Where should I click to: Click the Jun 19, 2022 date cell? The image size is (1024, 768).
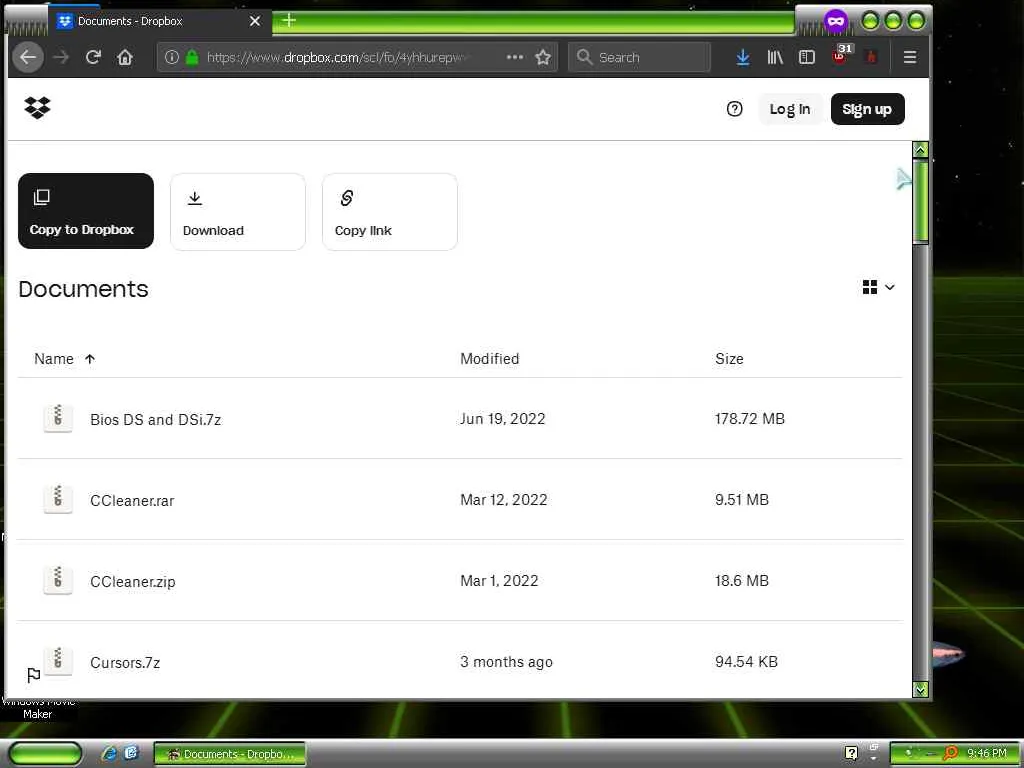[502, 419]
